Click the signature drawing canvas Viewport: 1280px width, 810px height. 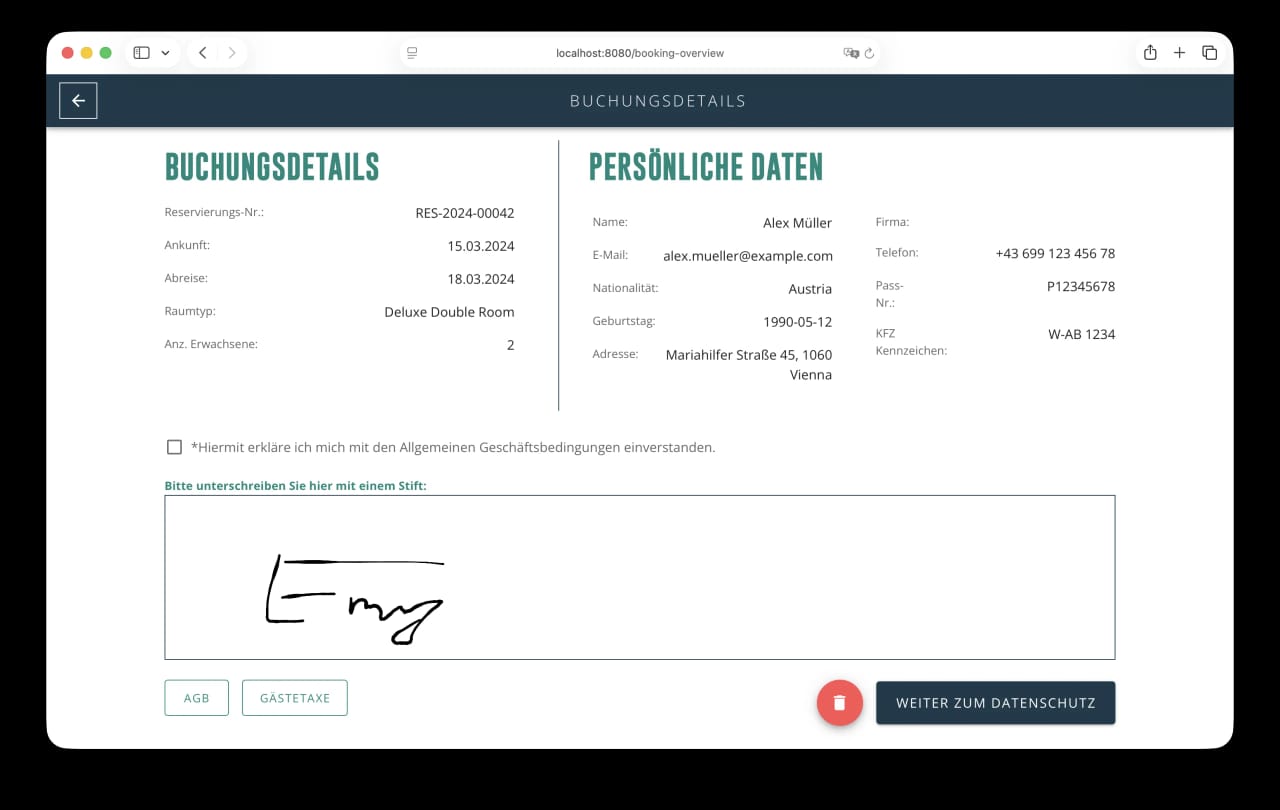tap(640, 577)
